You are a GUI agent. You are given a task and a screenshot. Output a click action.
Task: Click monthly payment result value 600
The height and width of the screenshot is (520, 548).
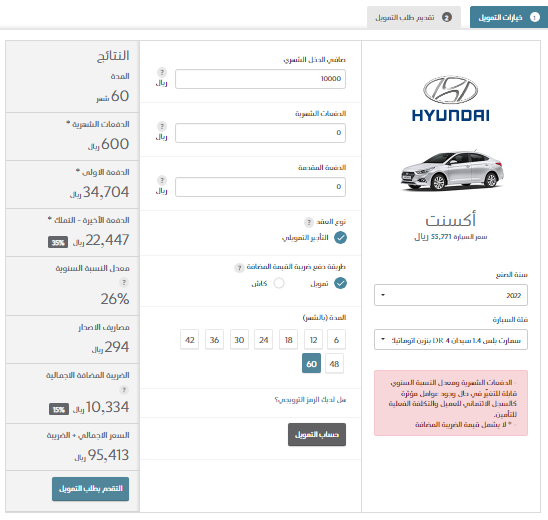(115, 144)
